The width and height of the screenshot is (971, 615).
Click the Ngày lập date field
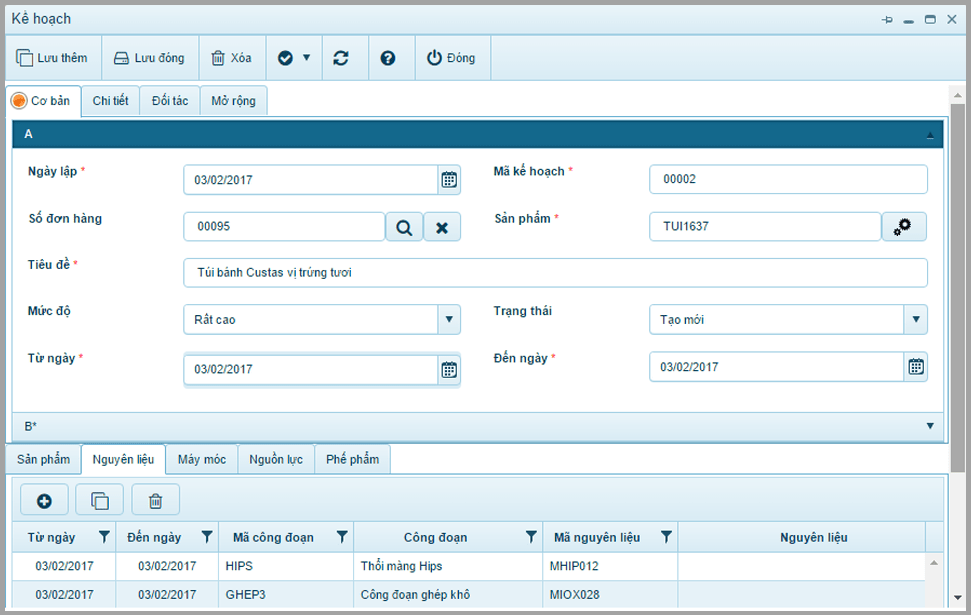coord(311,180)
